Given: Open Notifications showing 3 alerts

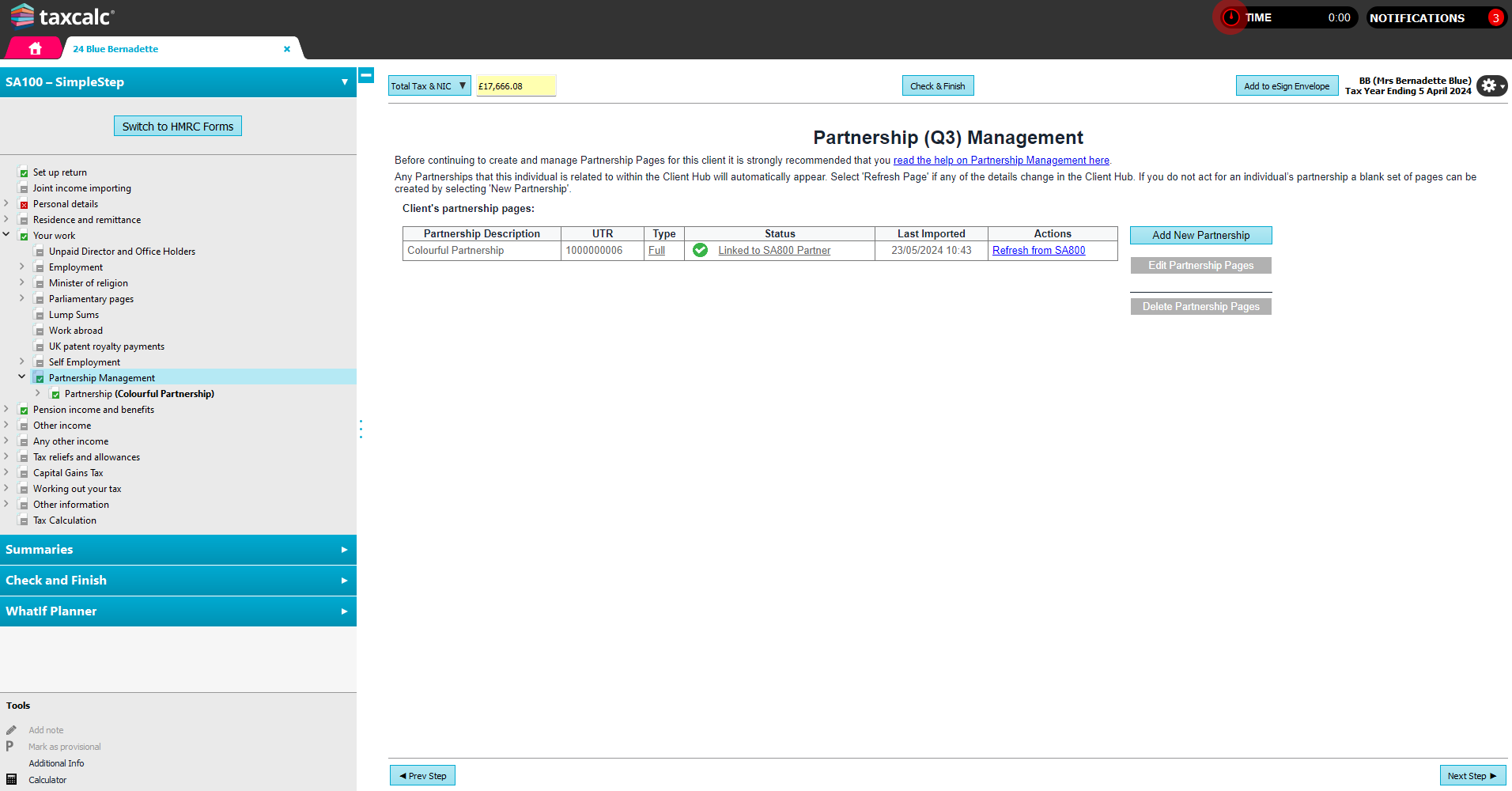Looking at the screenshot, I should [x=1428, y=17].
